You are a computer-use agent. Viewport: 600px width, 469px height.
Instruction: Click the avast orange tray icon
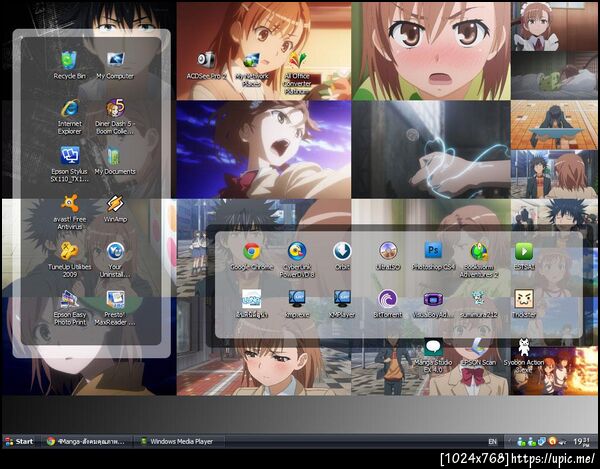[x=552, y=441]
